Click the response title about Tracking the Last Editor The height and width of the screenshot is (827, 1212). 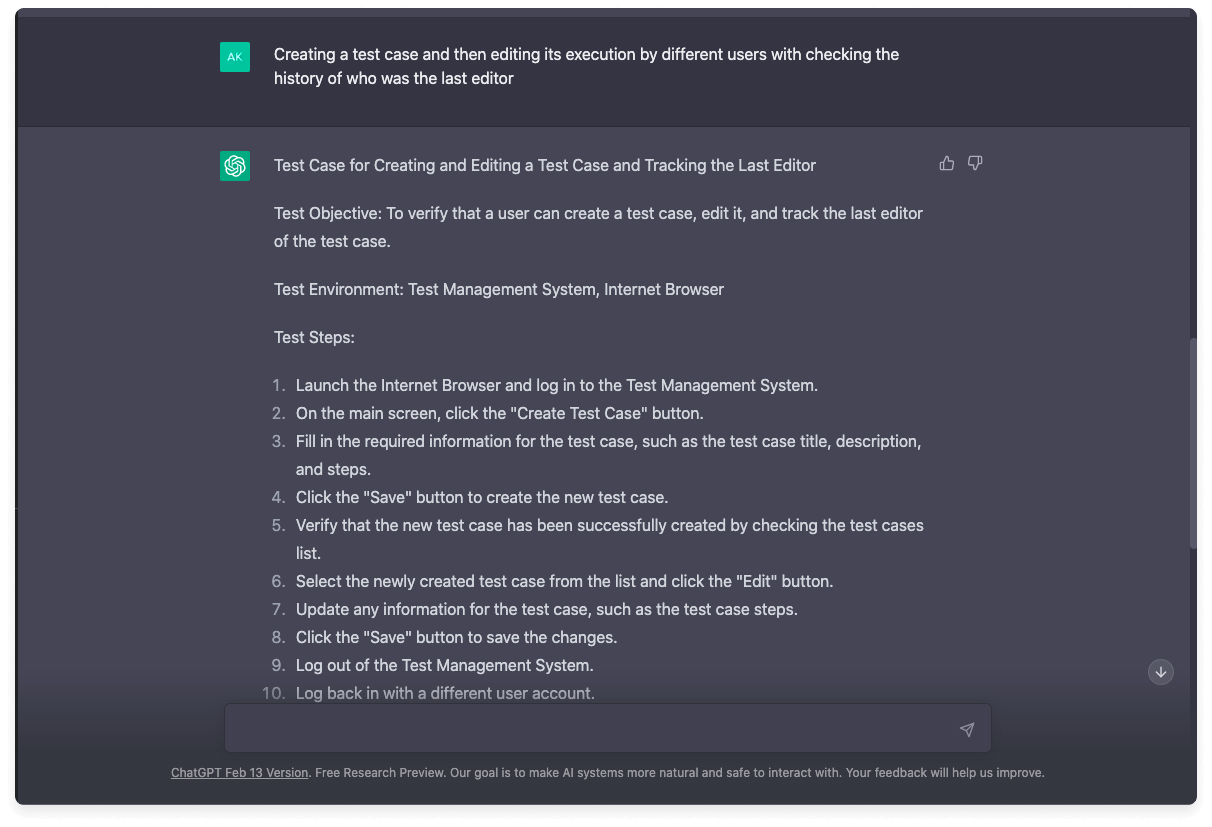point(545,166)
